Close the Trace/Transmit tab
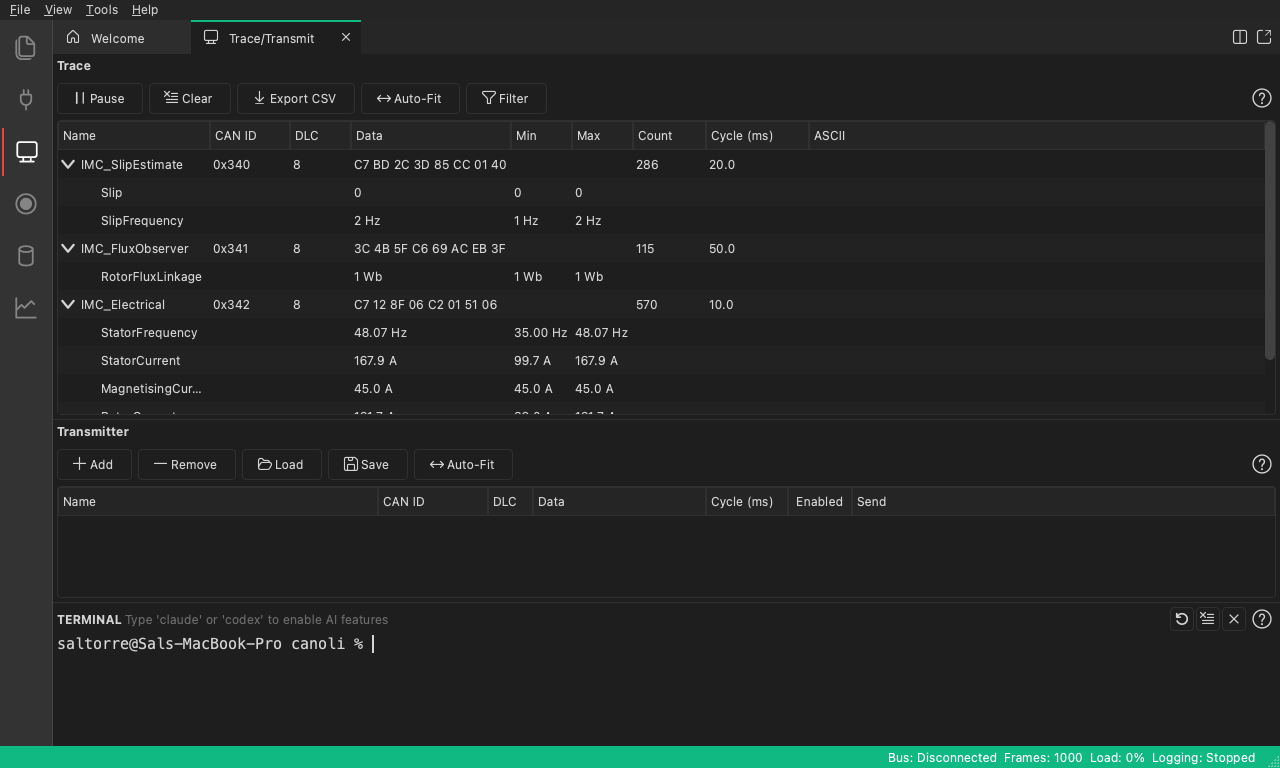 [346, 37]
